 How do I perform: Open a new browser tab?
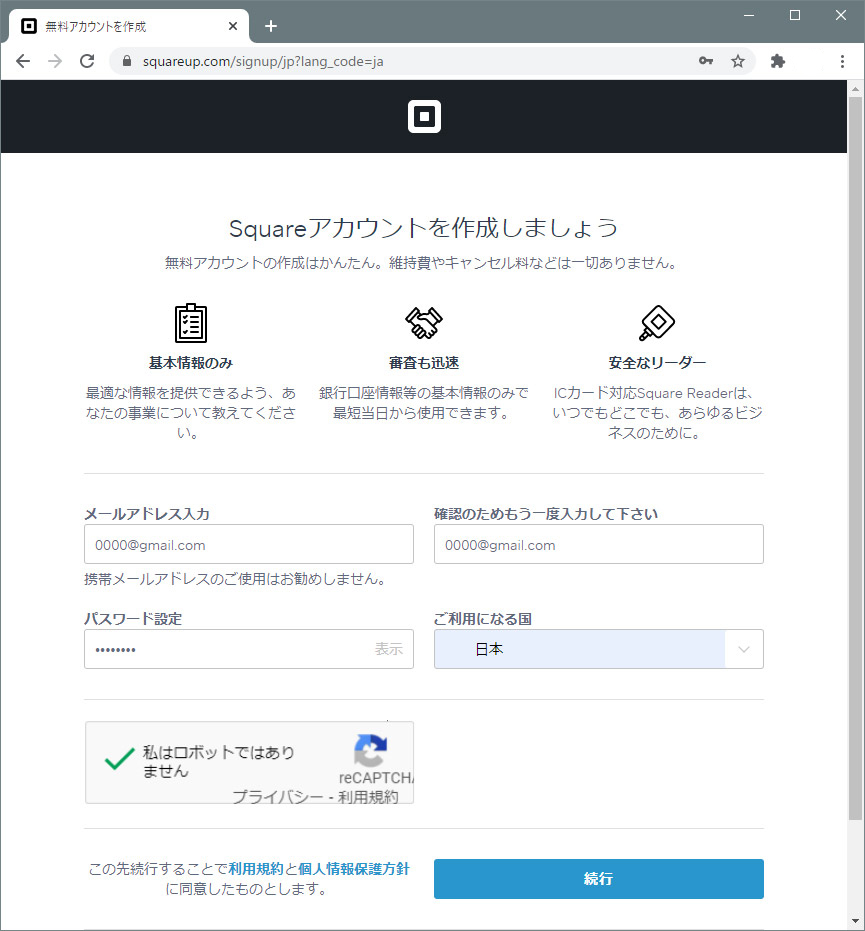(270, 26)
